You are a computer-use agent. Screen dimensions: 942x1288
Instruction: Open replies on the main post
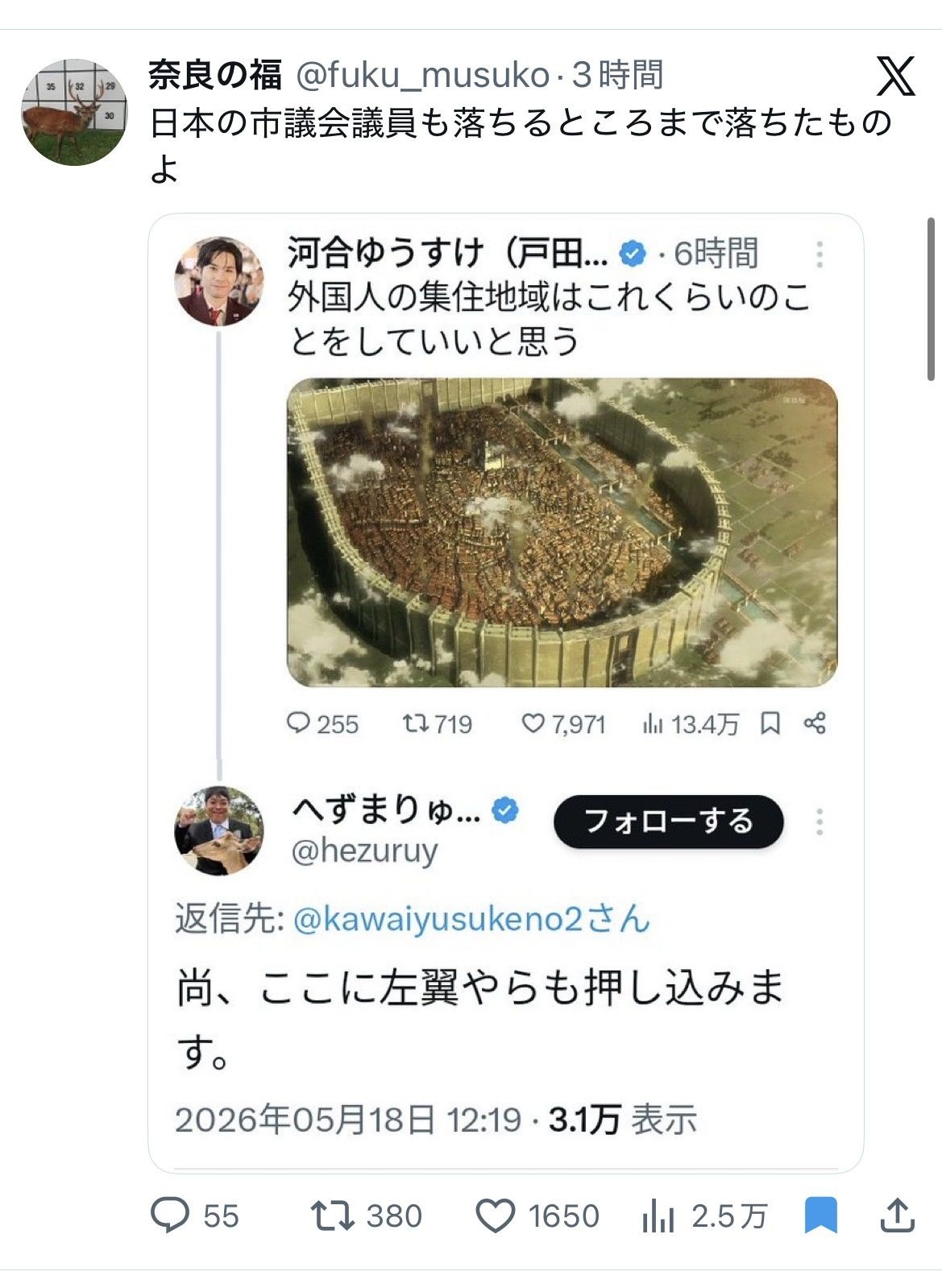170,1215
